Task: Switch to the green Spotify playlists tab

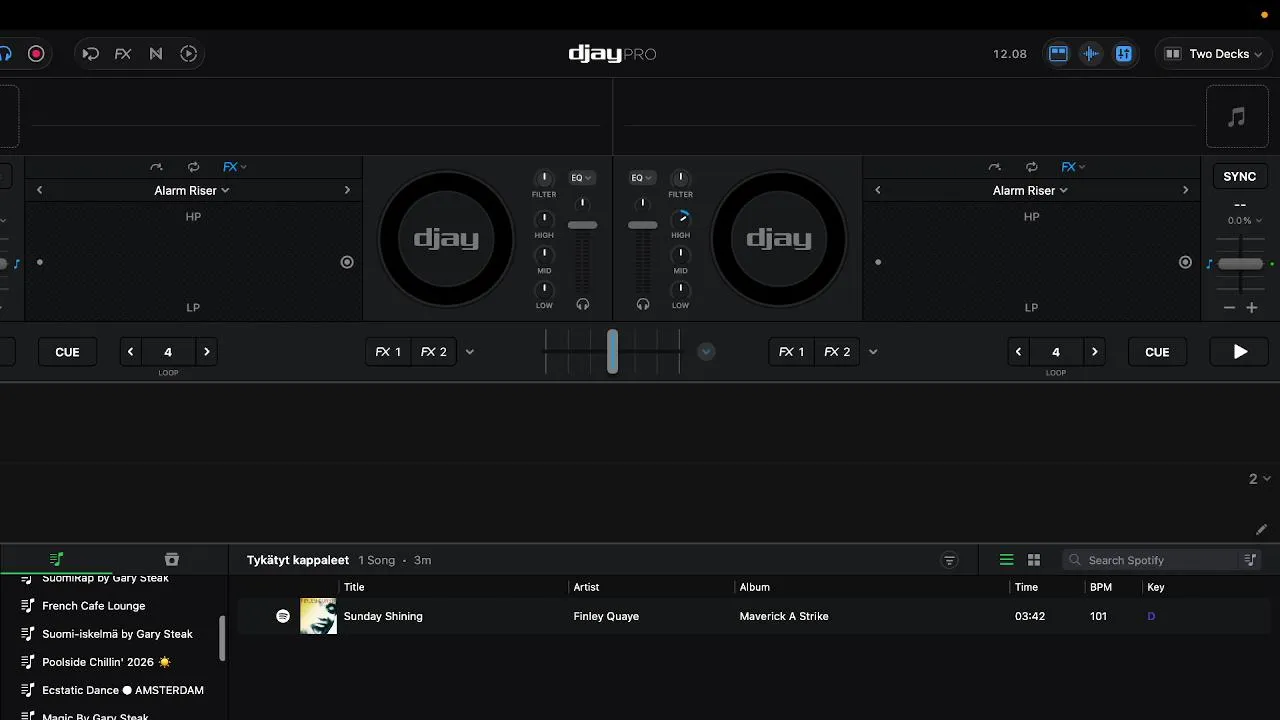Action: (x=56, y=559)
